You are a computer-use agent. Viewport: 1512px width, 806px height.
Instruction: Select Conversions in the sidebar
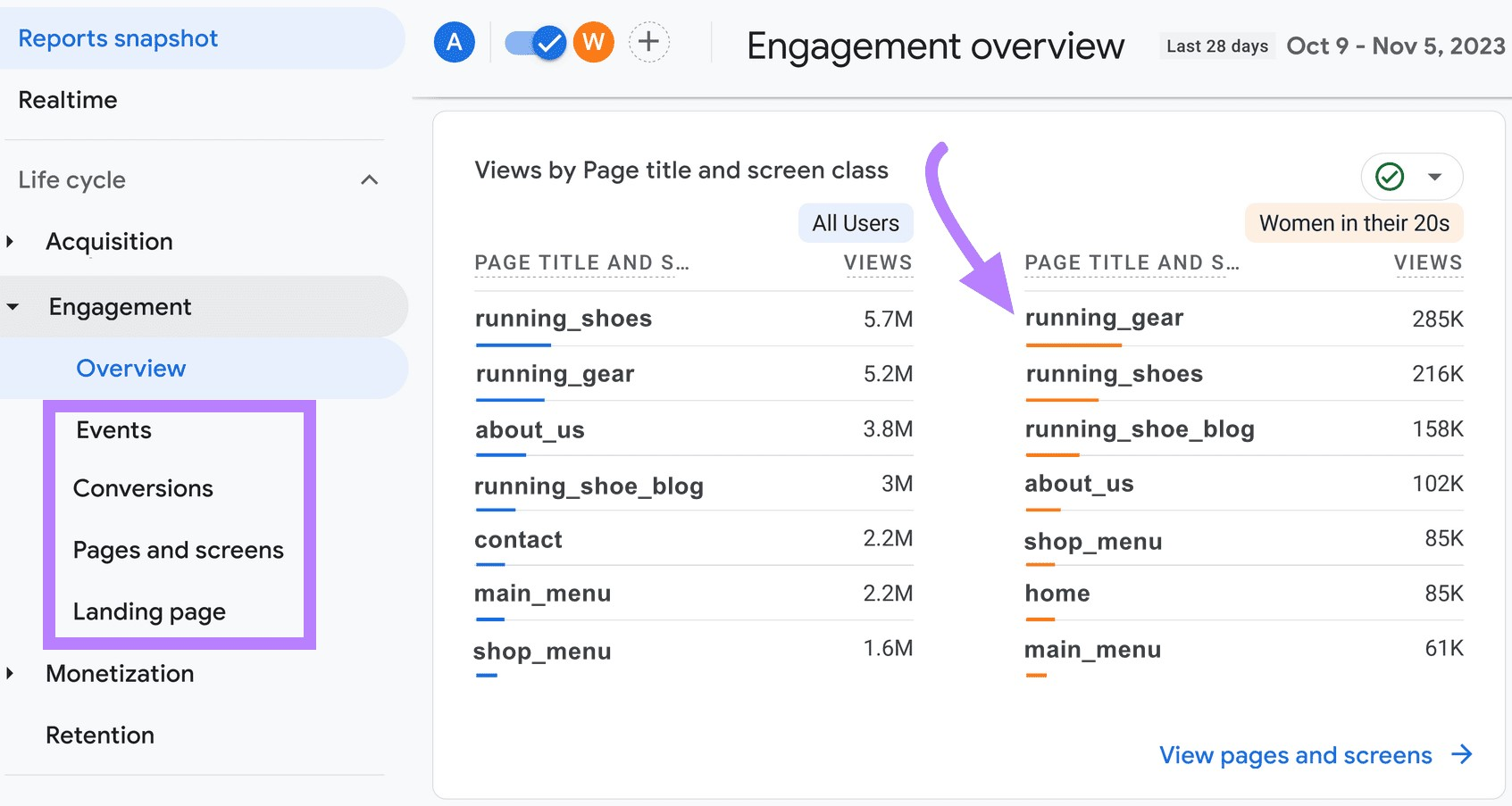click(x=143, y=488)
